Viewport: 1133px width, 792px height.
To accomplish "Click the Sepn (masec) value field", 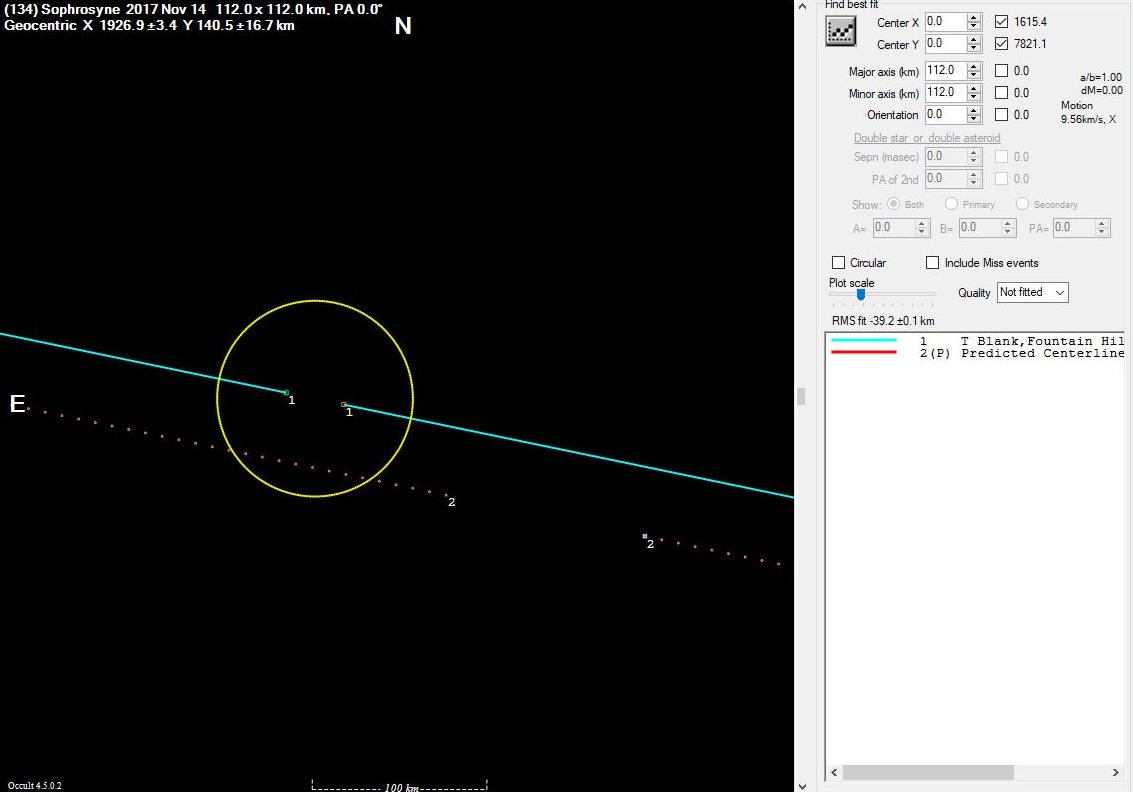I will point(945,157).
